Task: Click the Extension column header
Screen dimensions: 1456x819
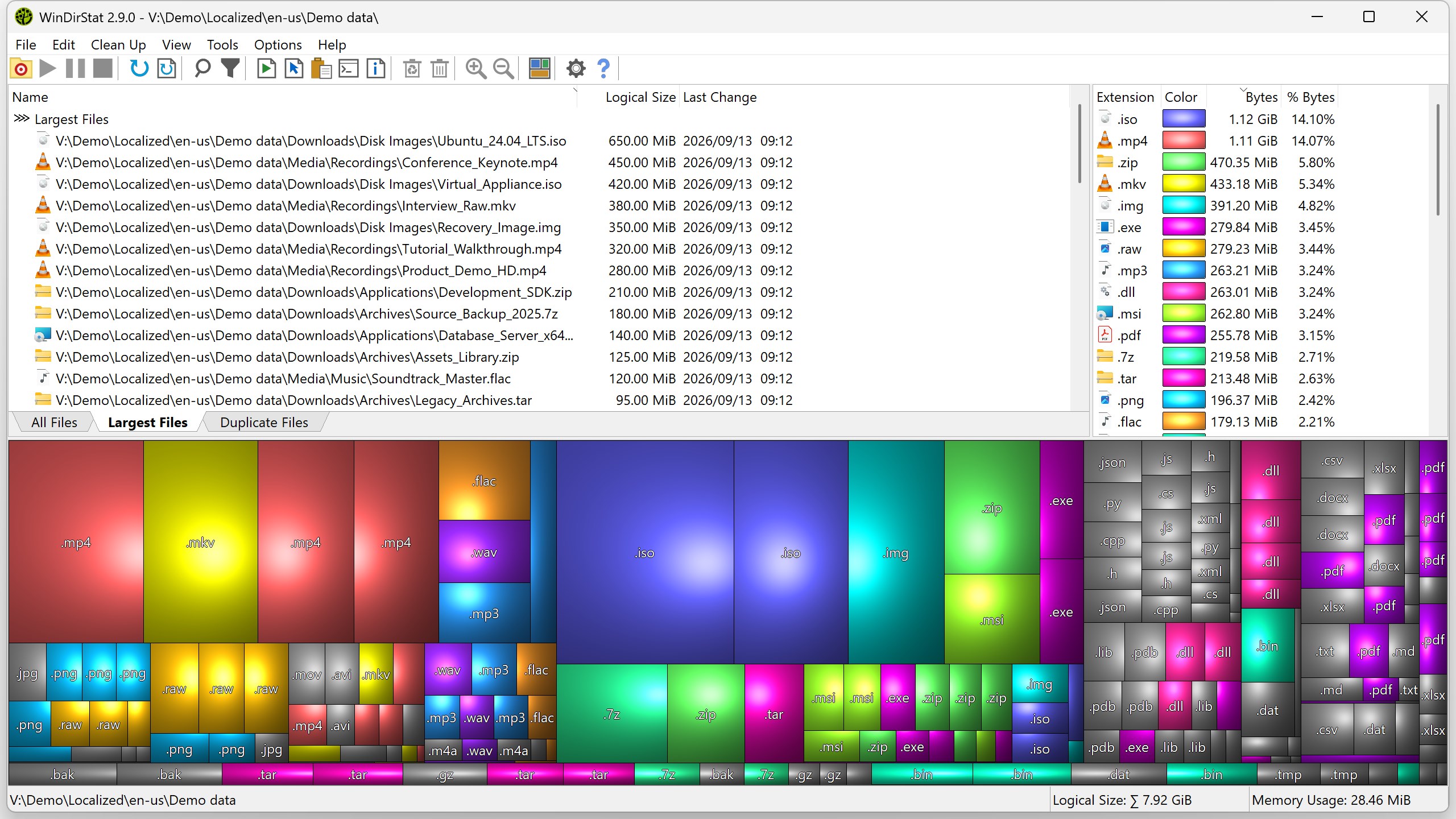Action: click(x=1125, y=97)
